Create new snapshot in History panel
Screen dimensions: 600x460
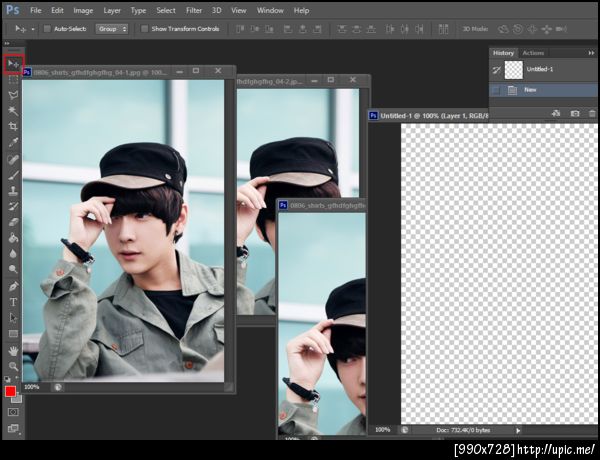pos(575,113)
